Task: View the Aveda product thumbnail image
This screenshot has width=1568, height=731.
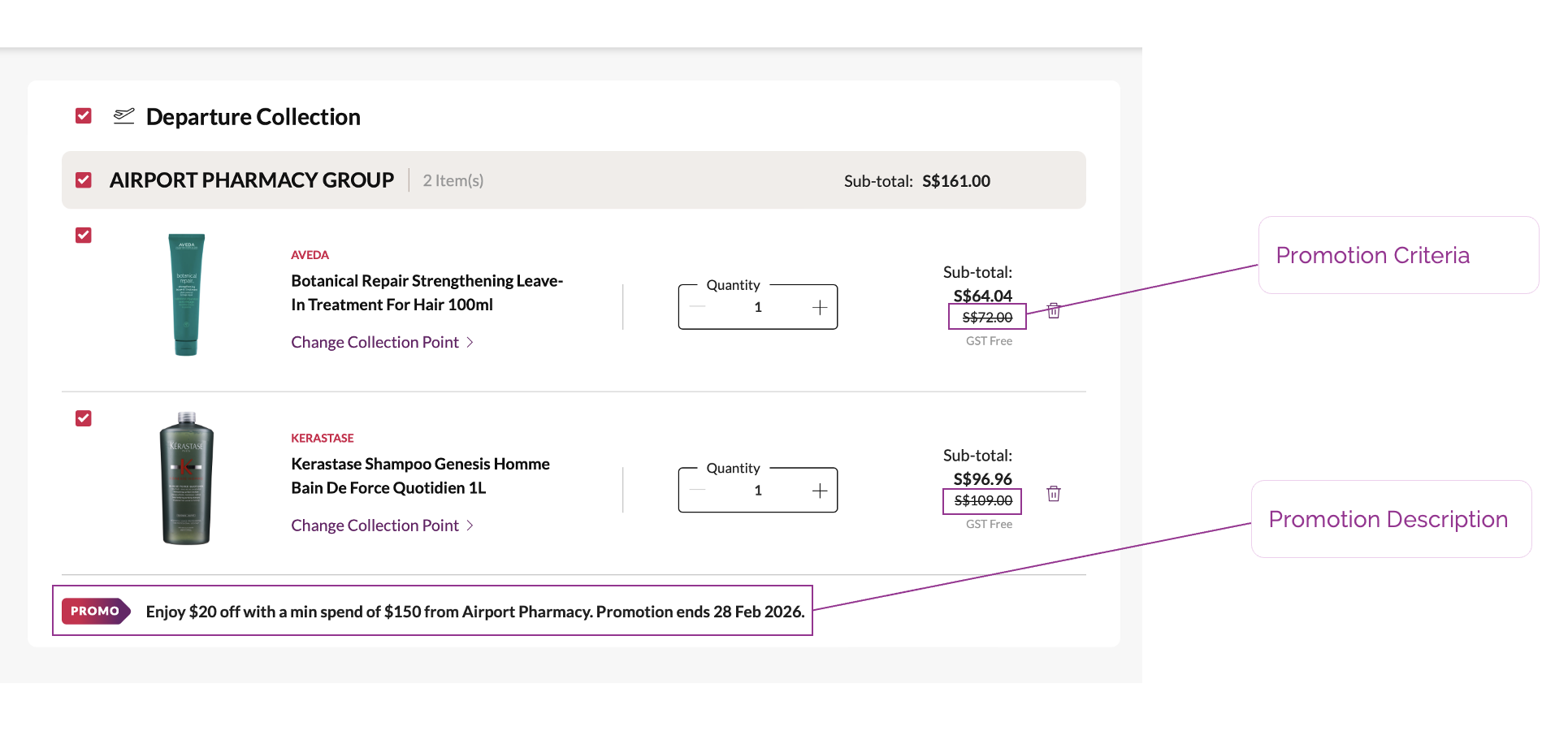Action: pos(187,295)
